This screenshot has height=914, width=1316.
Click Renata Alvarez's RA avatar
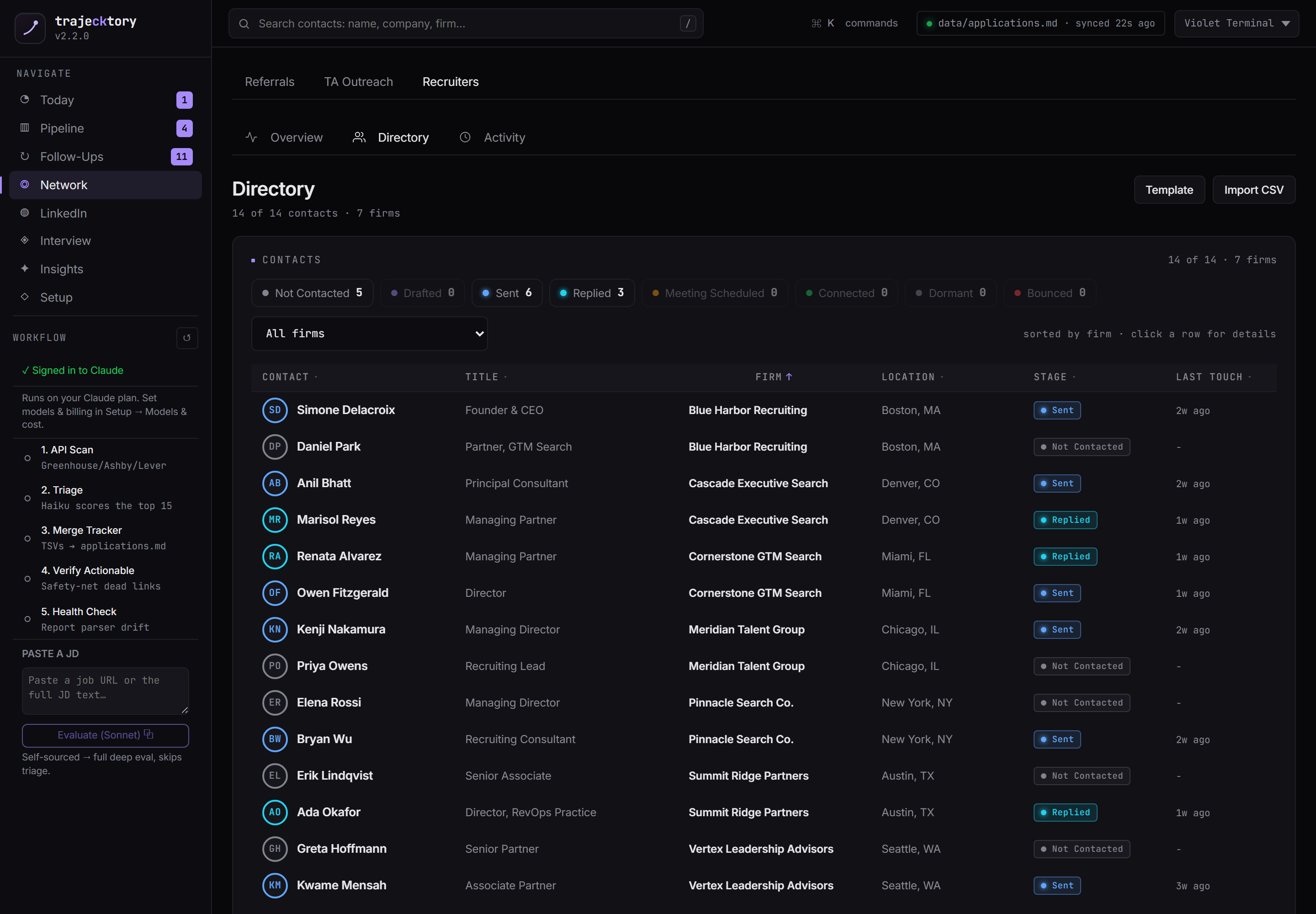pos(275,556)
